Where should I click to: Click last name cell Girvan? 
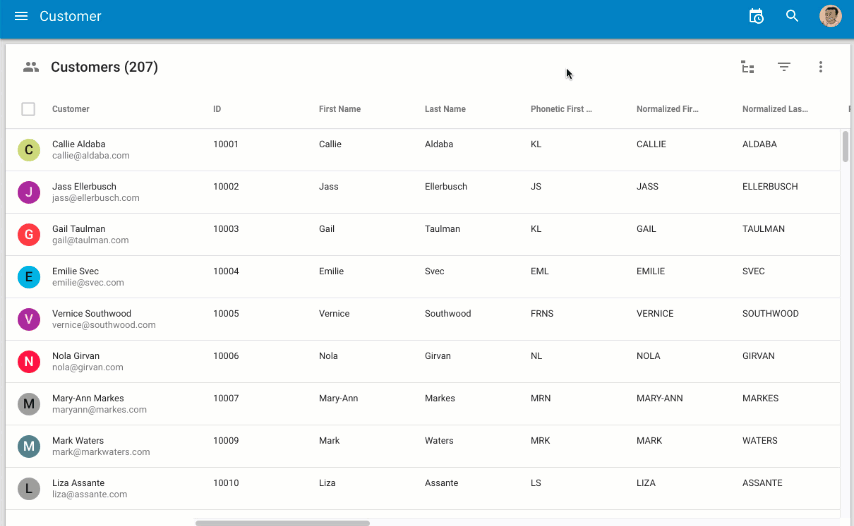[437, 356]
